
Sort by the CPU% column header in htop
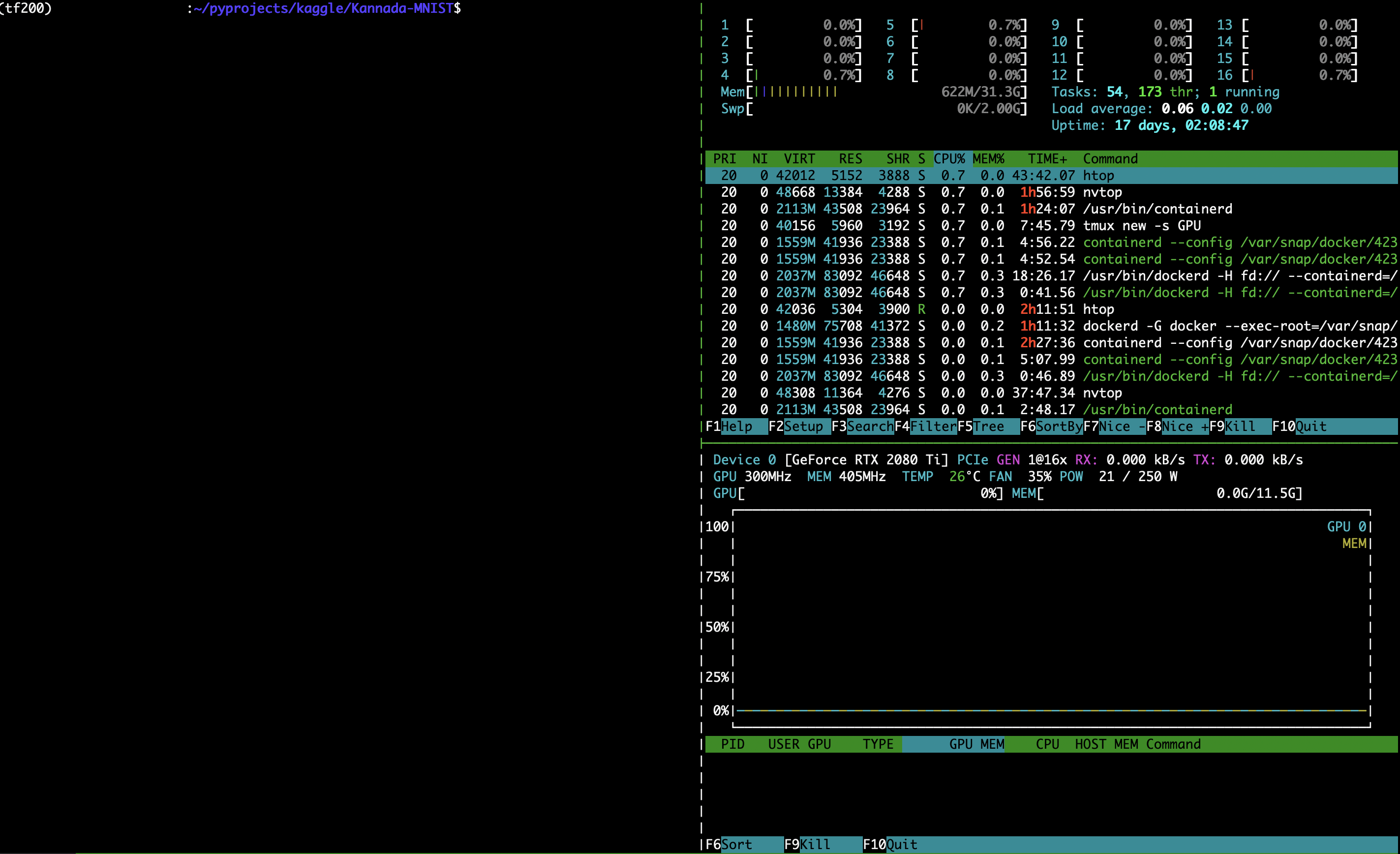[949, 159]
